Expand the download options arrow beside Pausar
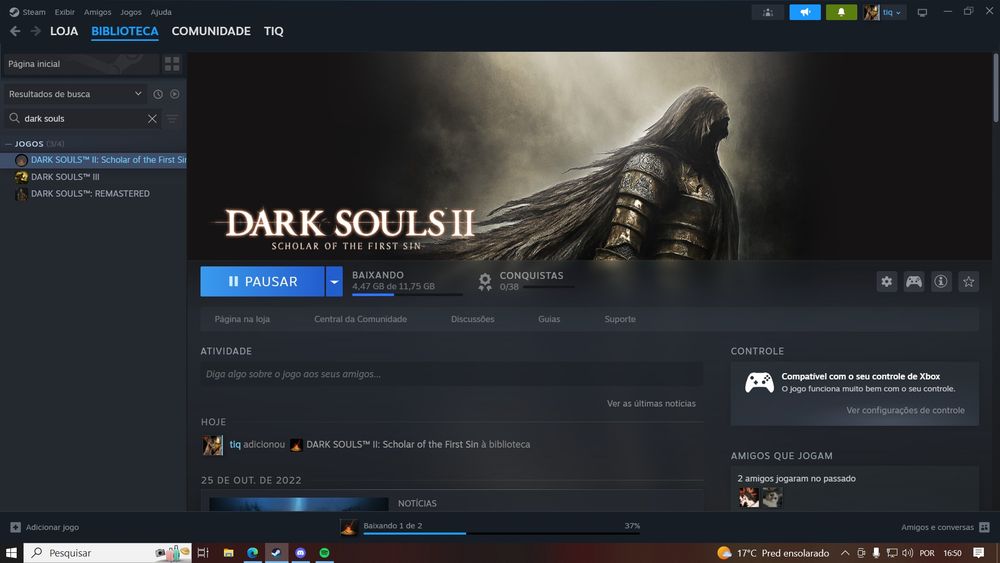The width and height of the screenshot is (1000, 563). pyautogui.click(x=334, y=281)
